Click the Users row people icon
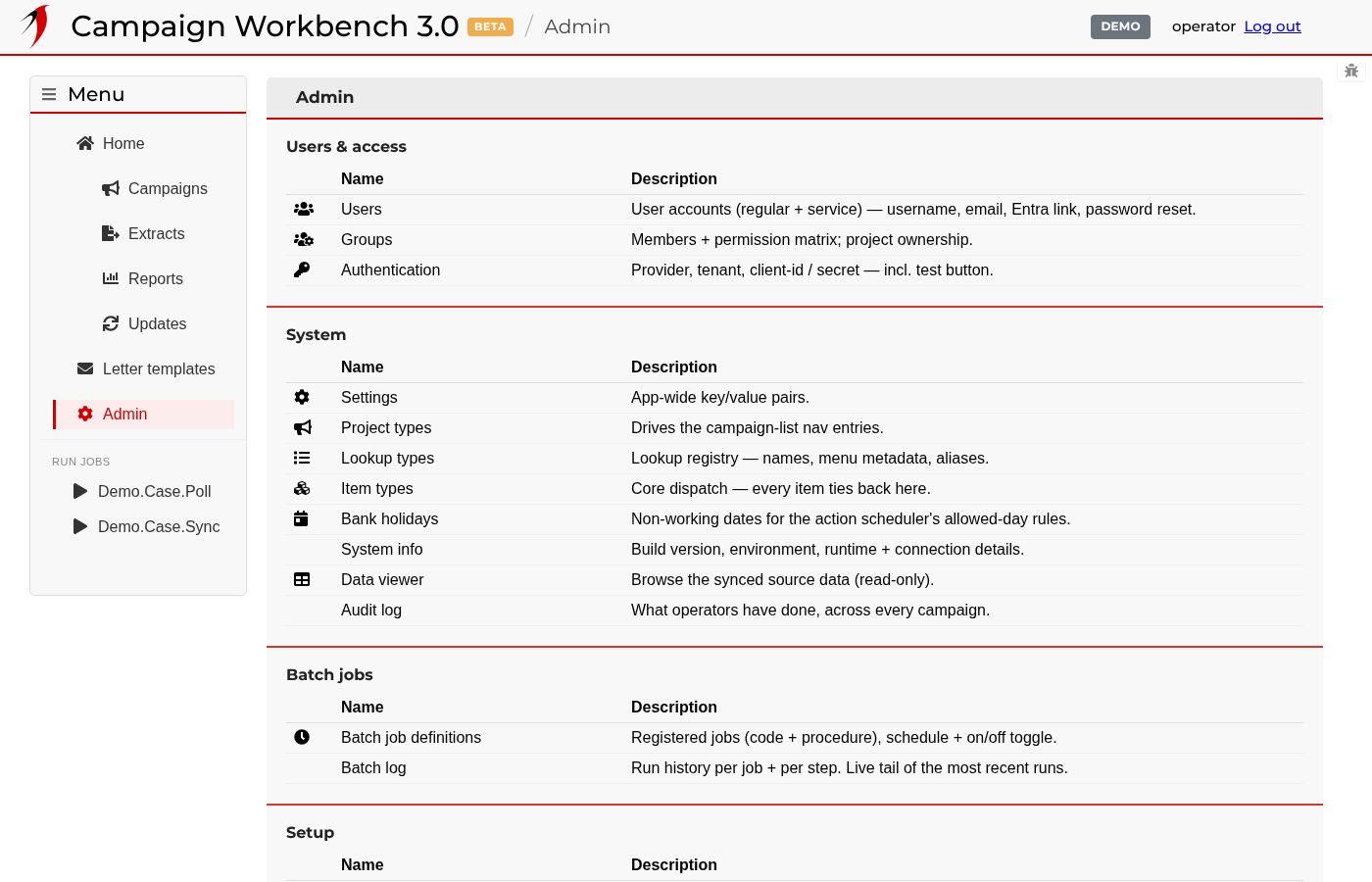This screenshot has width=1372, height=882. [304, 209]
